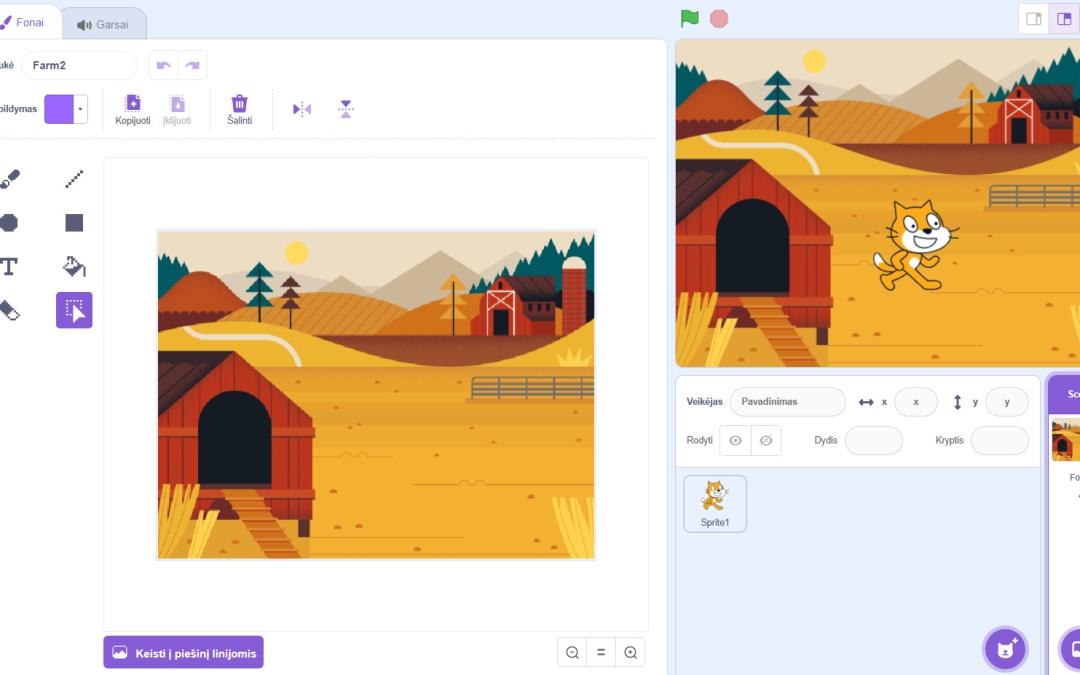Image resolution: width=1080 pixels, height=675 pixels.
Task: Edit the Farm2 costume name field
Action: coord(79,65)
